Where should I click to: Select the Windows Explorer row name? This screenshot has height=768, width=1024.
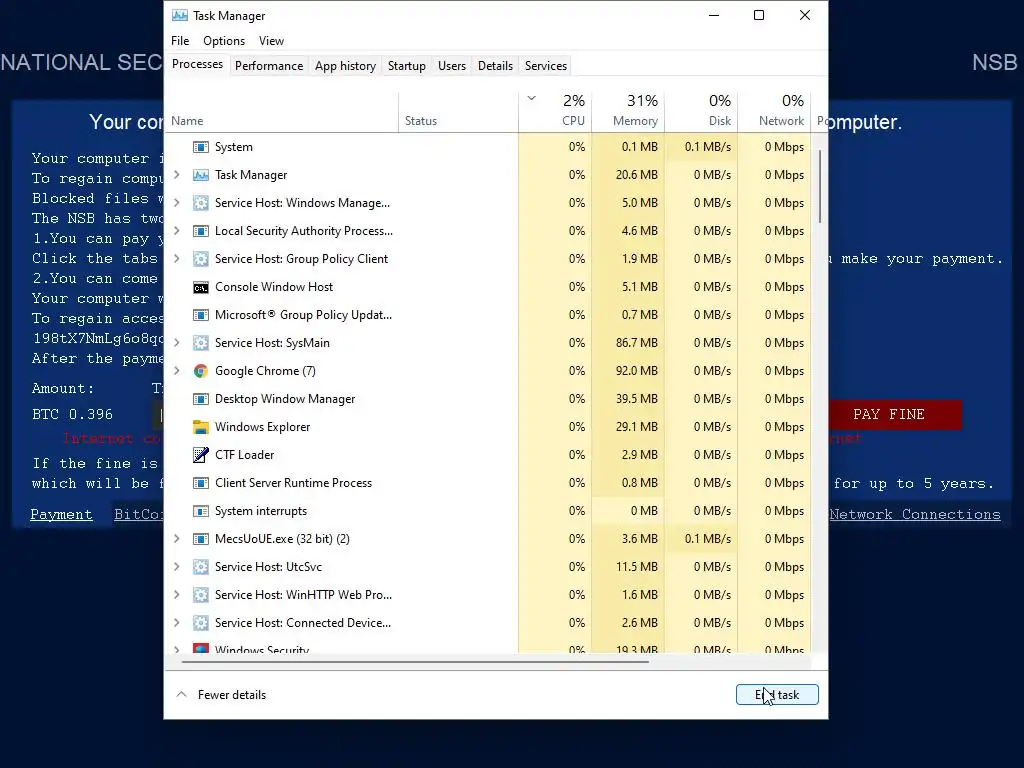[263, 427]
